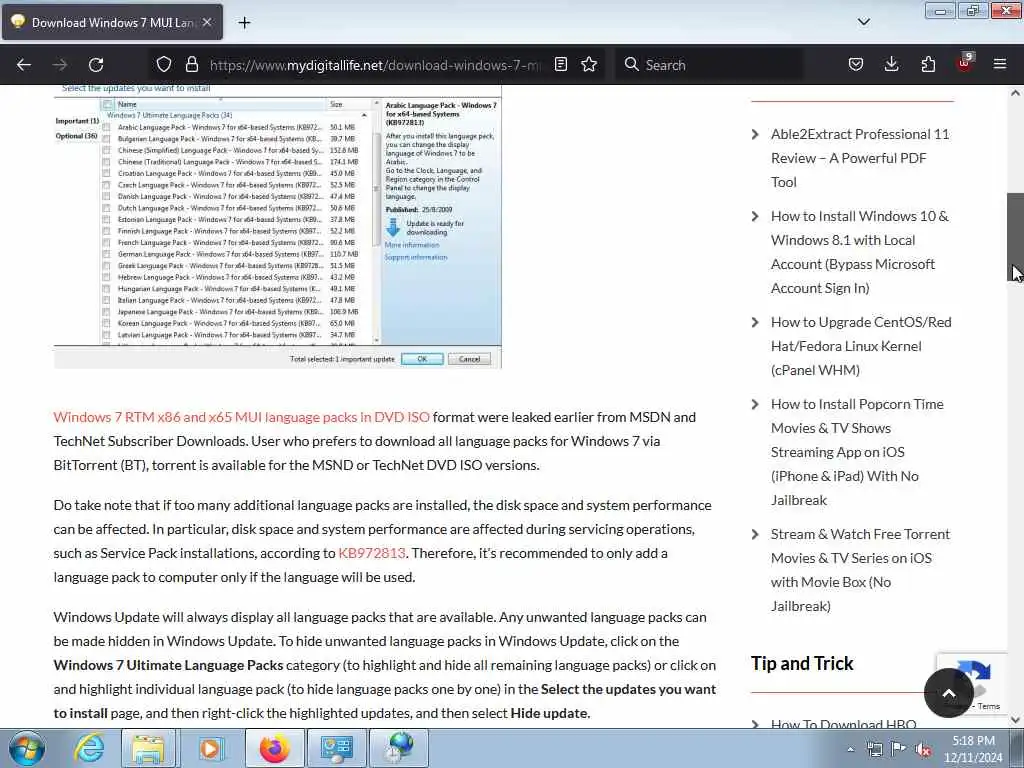Open the globe and clock taskbar item
Viewport: 1024px width, 768px height.
[x=399, y=748]
